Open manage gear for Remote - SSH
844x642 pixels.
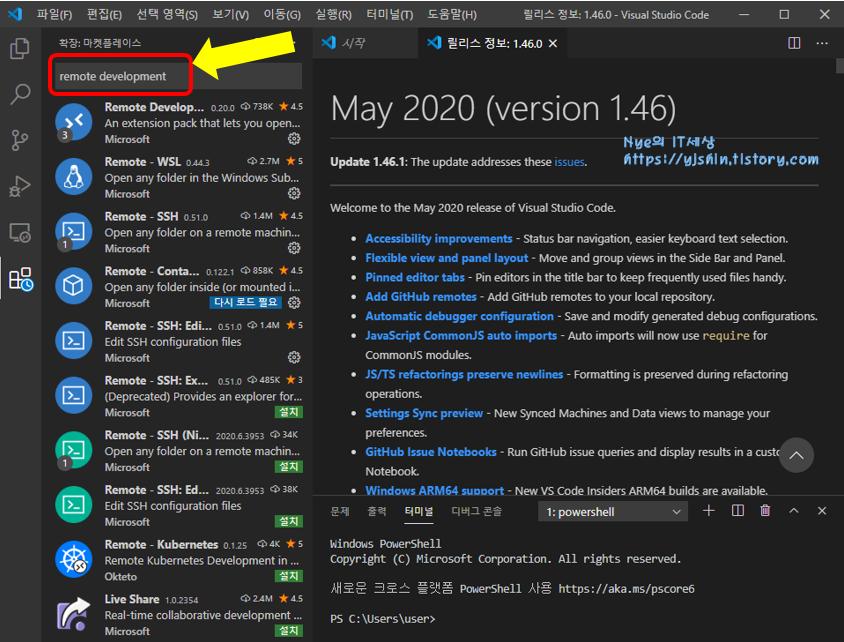click(x=294, y=248)
